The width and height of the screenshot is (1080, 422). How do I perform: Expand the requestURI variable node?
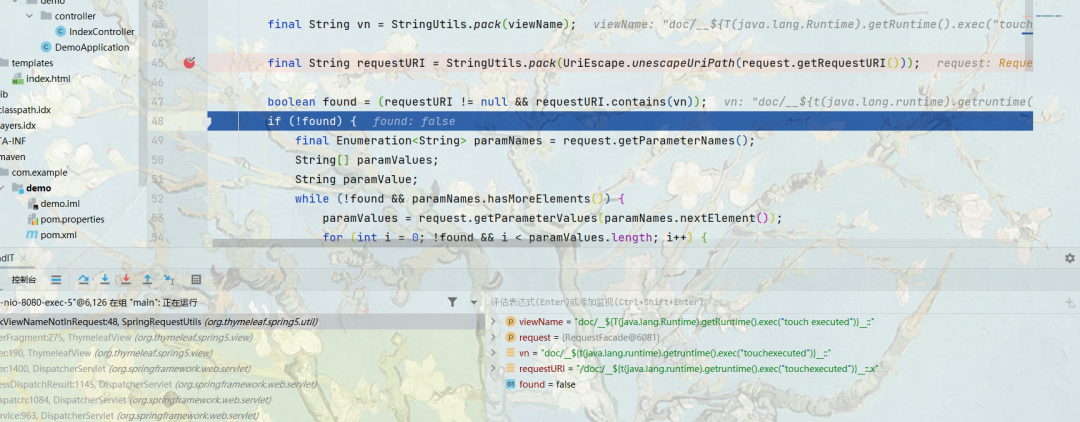point(493,369)
